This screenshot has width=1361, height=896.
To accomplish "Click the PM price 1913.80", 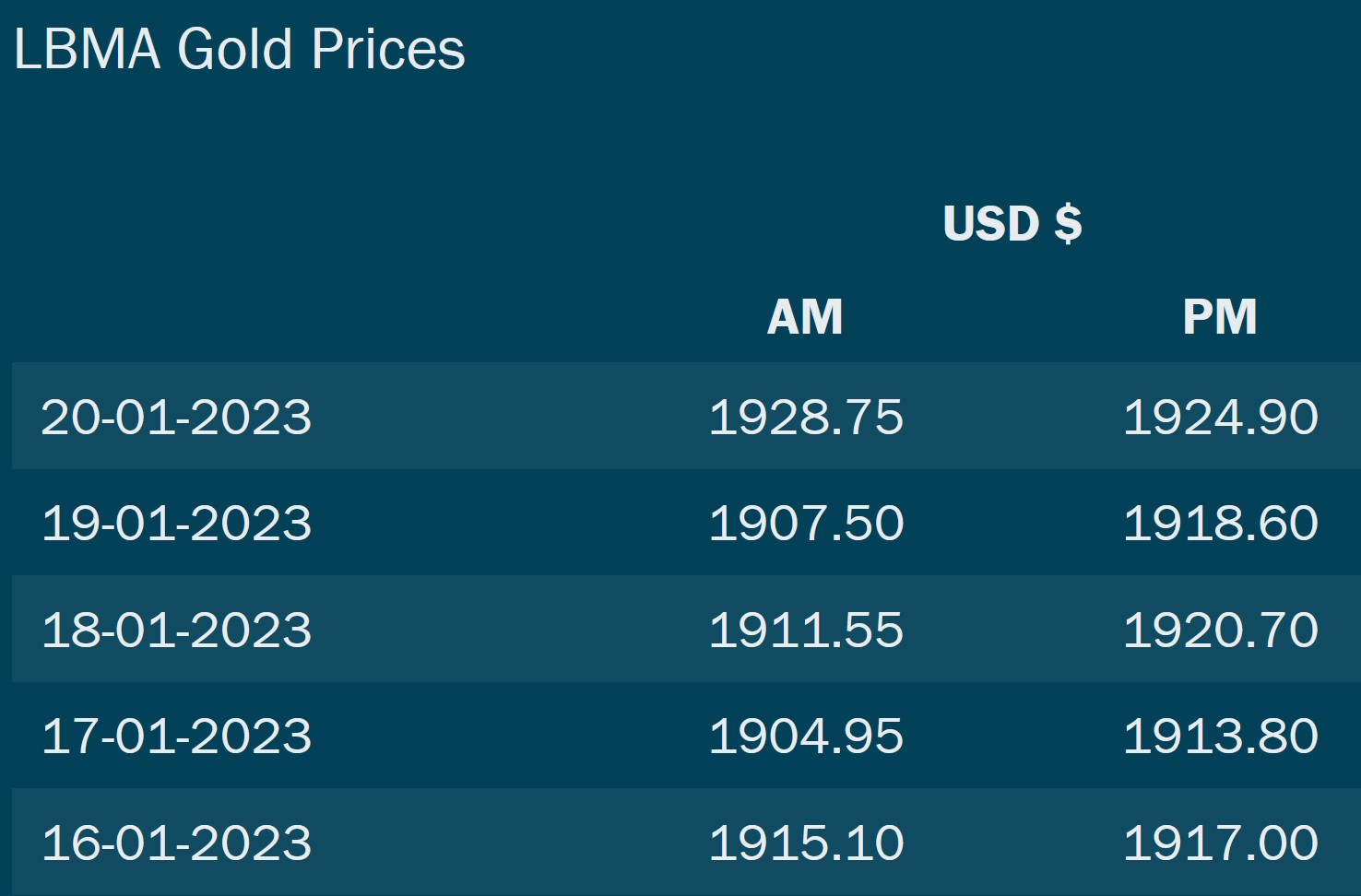I will [x=1221, y=737].
